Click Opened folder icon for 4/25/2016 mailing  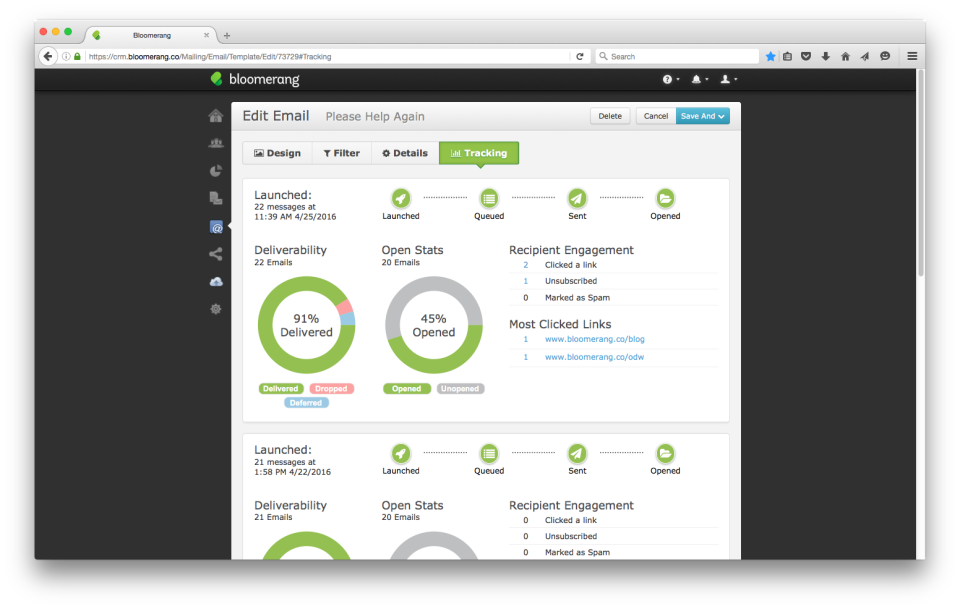coord(665,198)
